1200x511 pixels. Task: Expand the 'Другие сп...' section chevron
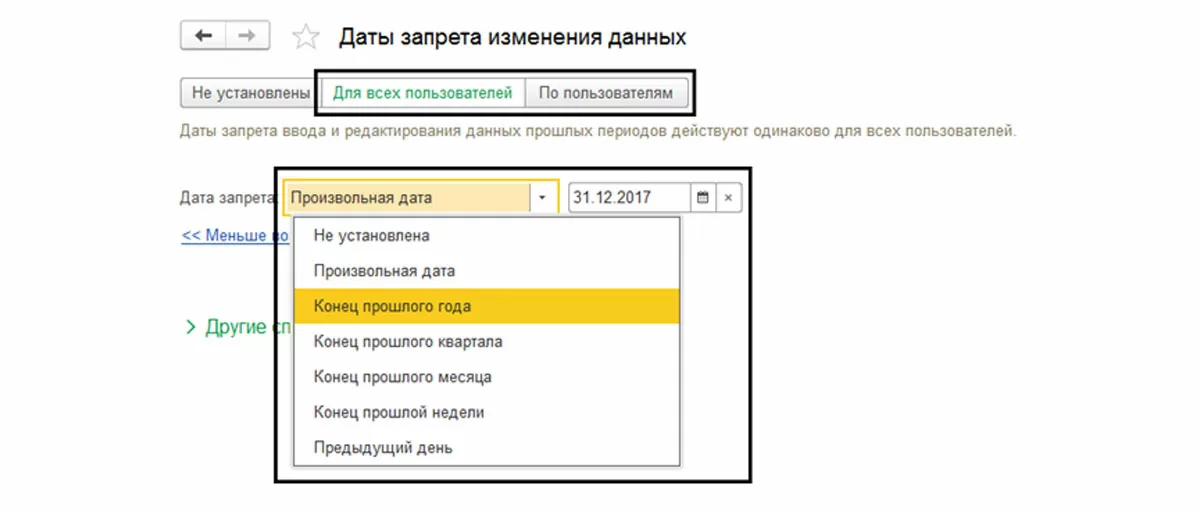pos(190,327)
